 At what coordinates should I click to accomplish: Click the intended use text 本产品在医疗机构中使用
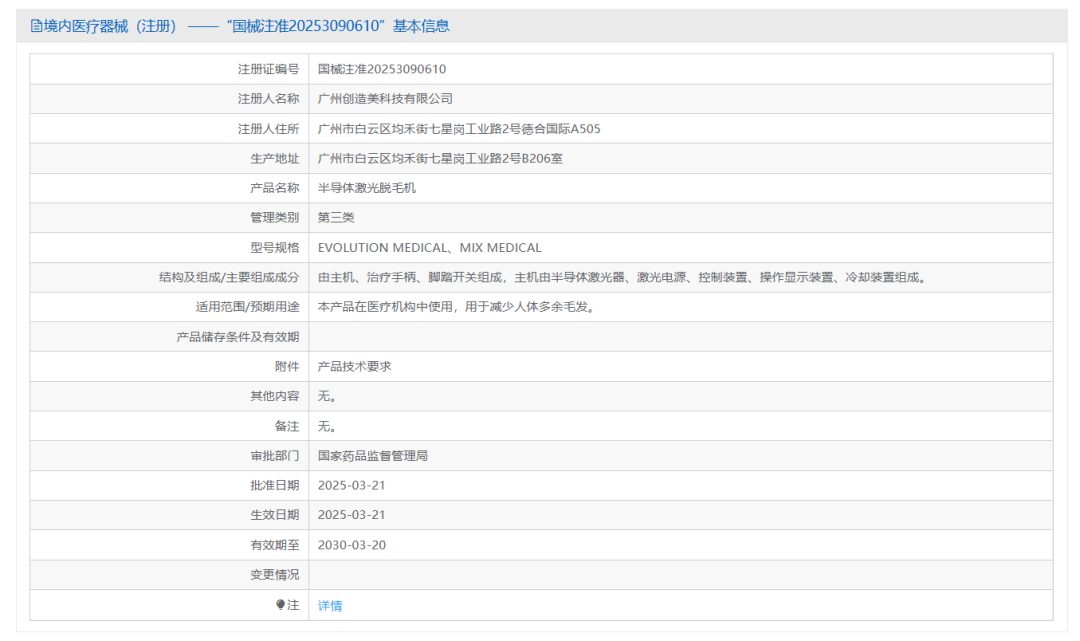pos(456,308)
